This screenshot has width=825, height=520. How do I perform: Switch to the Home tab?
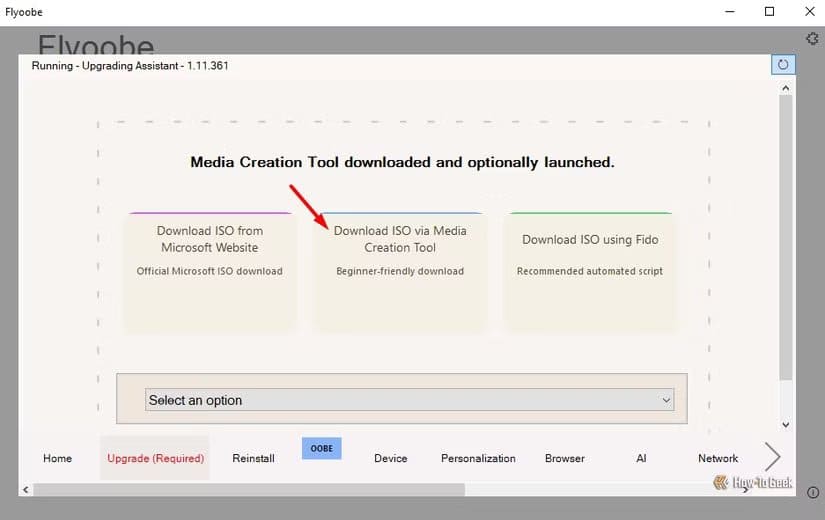57,458
